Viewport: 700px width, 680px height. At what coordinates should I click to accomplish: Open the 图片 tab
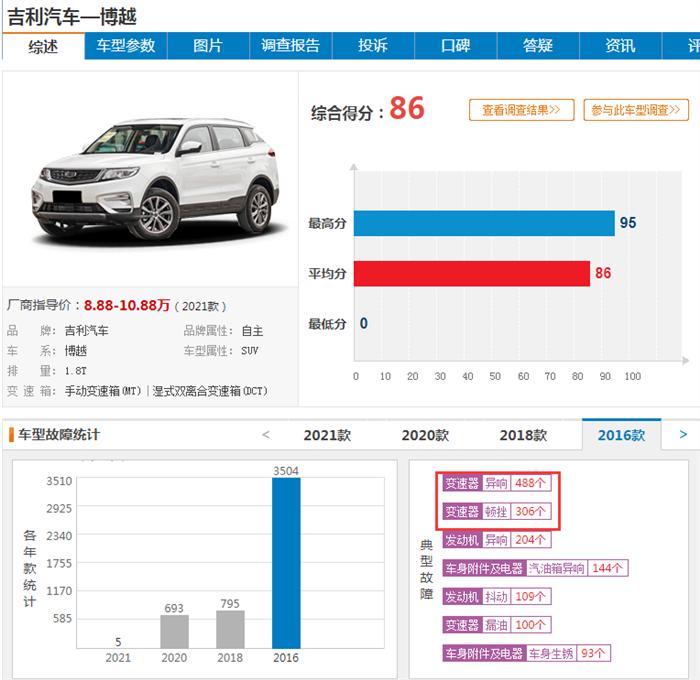tap(208, 46)
